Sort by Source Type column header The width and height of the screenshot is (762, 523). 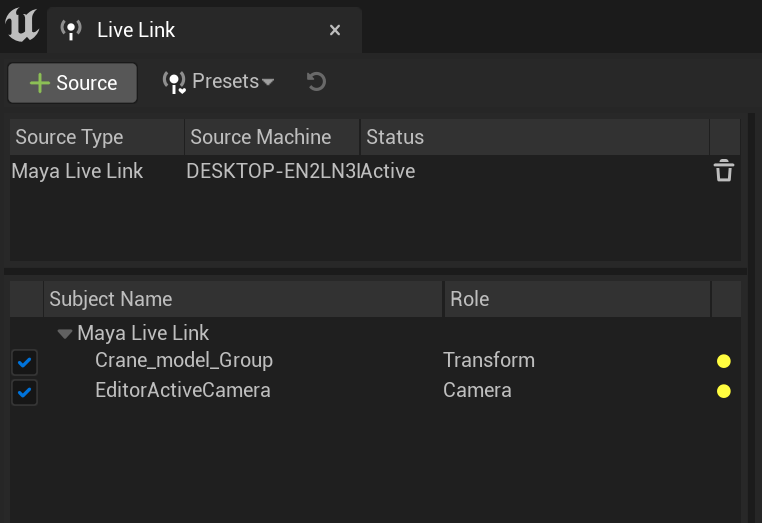pos(70,137)
